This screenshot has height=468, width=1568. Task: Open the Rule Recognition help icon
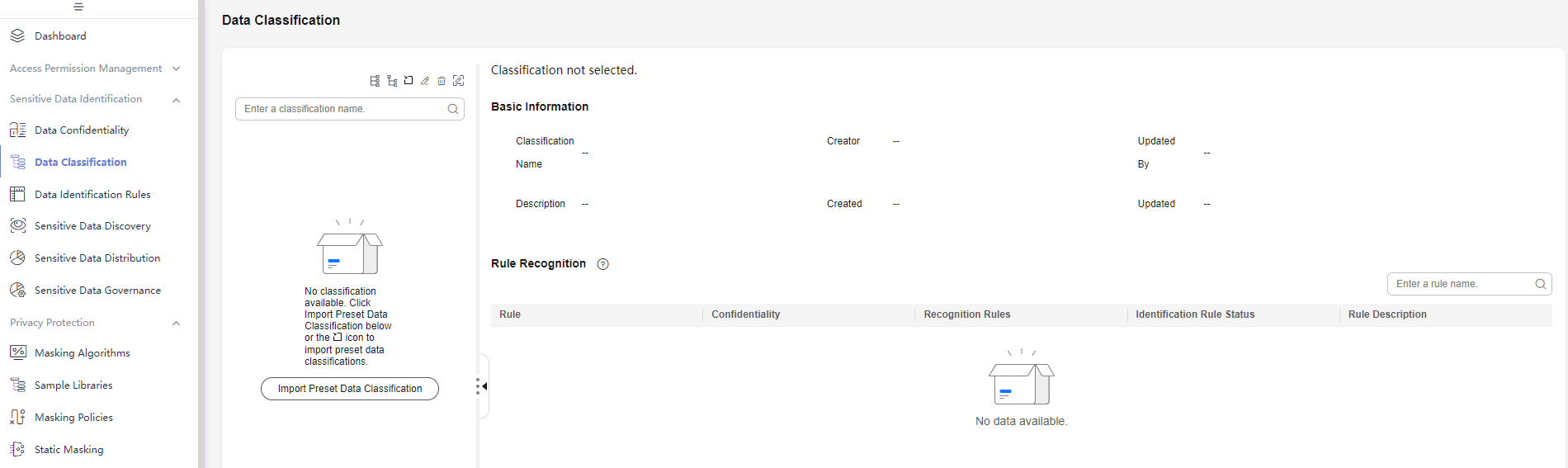(603, 264)
